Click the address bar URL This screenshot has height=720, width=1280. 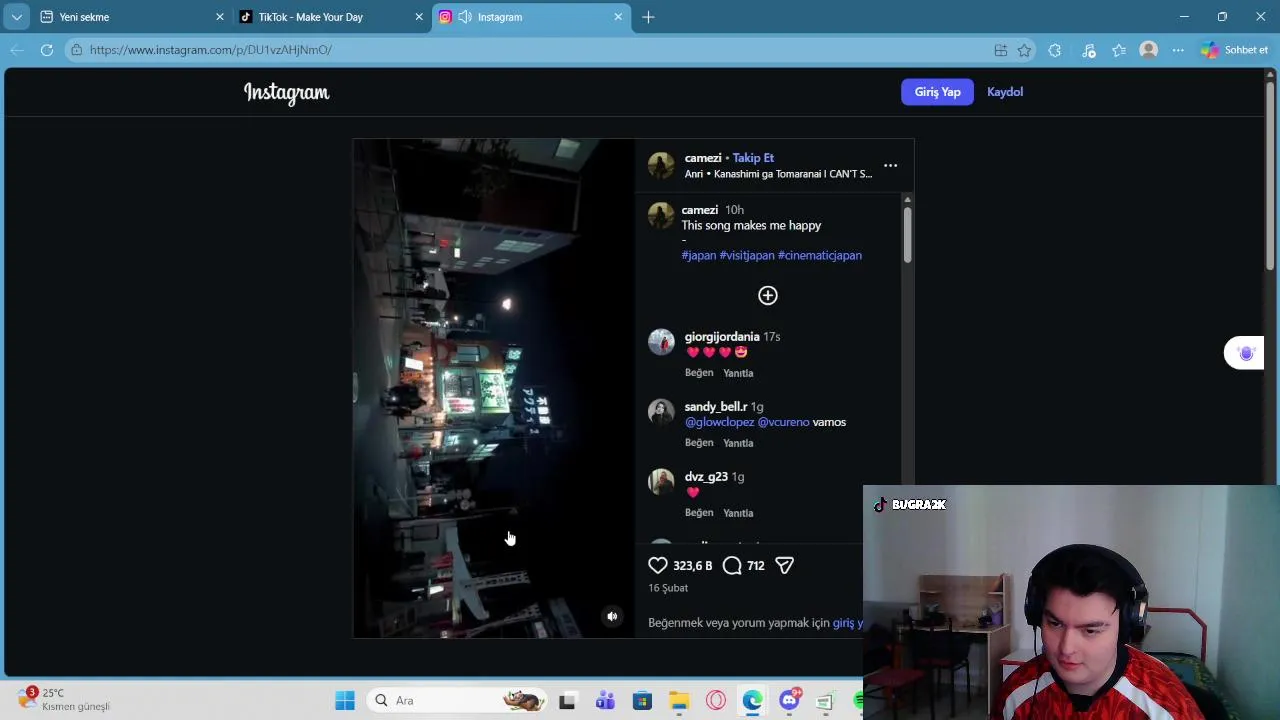[211, 50]
